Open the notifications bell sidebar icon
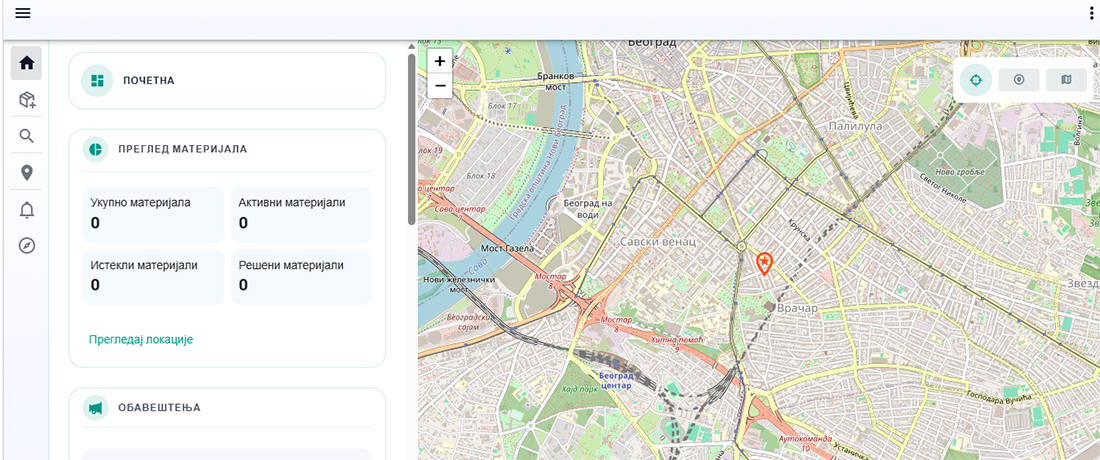Viewport: 1100px width, 460px height. pos(27,209)
